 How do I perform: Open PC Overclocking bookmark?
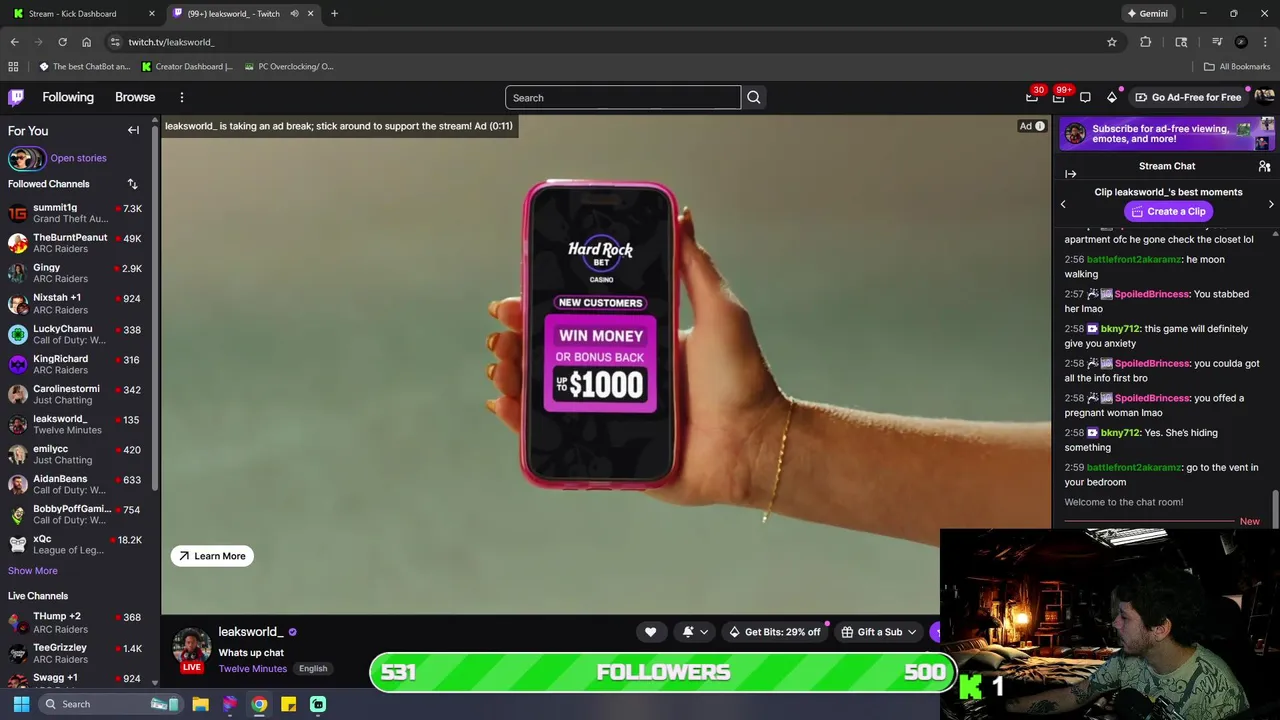[x=288, y=67]
